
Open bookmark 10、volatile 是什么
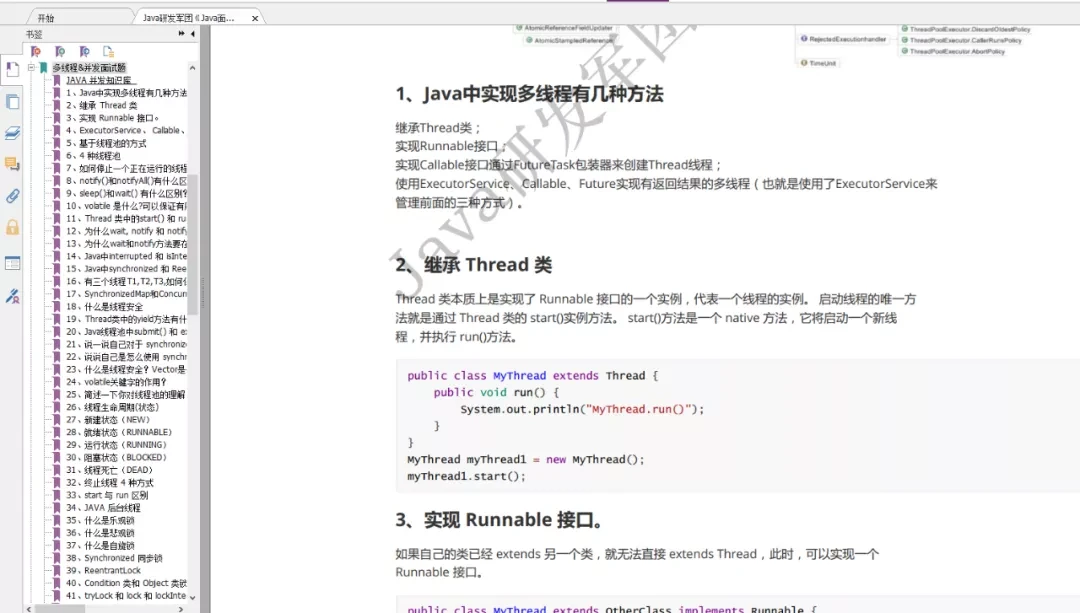click(x=126, y=206)
